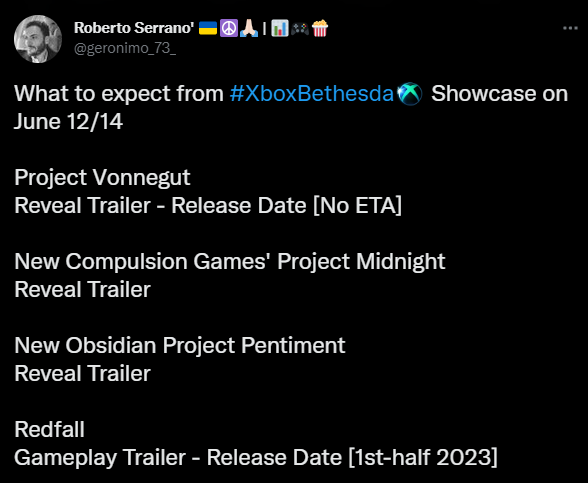Click 'Reveal Trailer' under Project Pentiment
This screenshot has height=483, width=588.
coord(82,374)
